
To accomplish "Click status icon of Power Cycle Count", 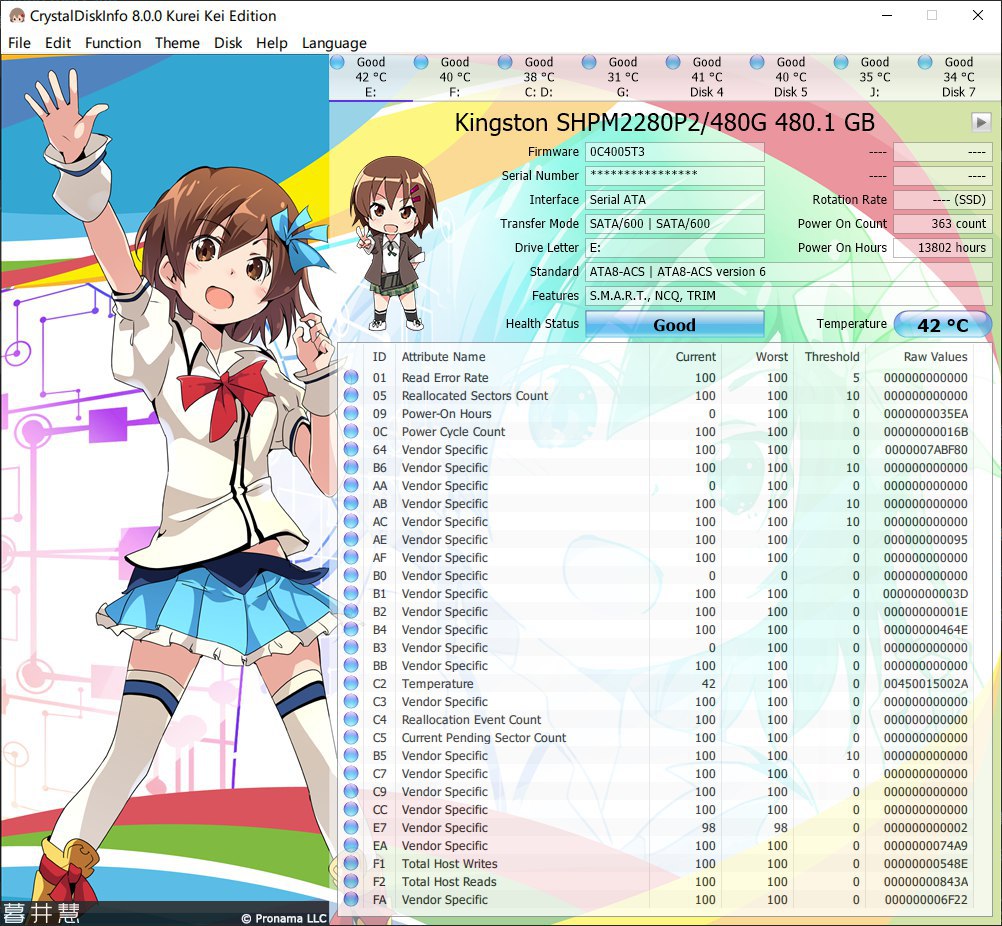I will click(351, 431).
